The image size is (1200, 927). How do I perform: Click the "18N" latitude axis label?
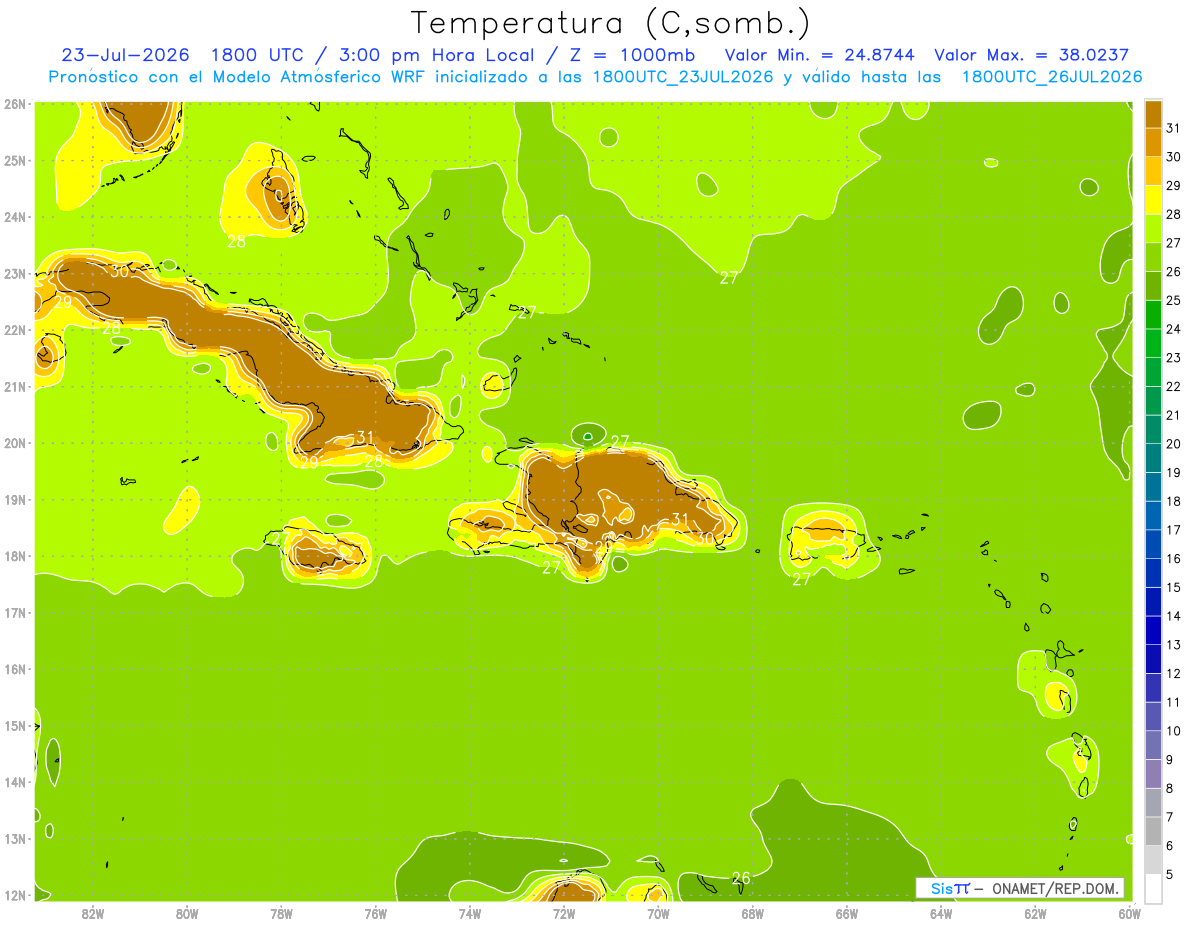click(15, 556)
